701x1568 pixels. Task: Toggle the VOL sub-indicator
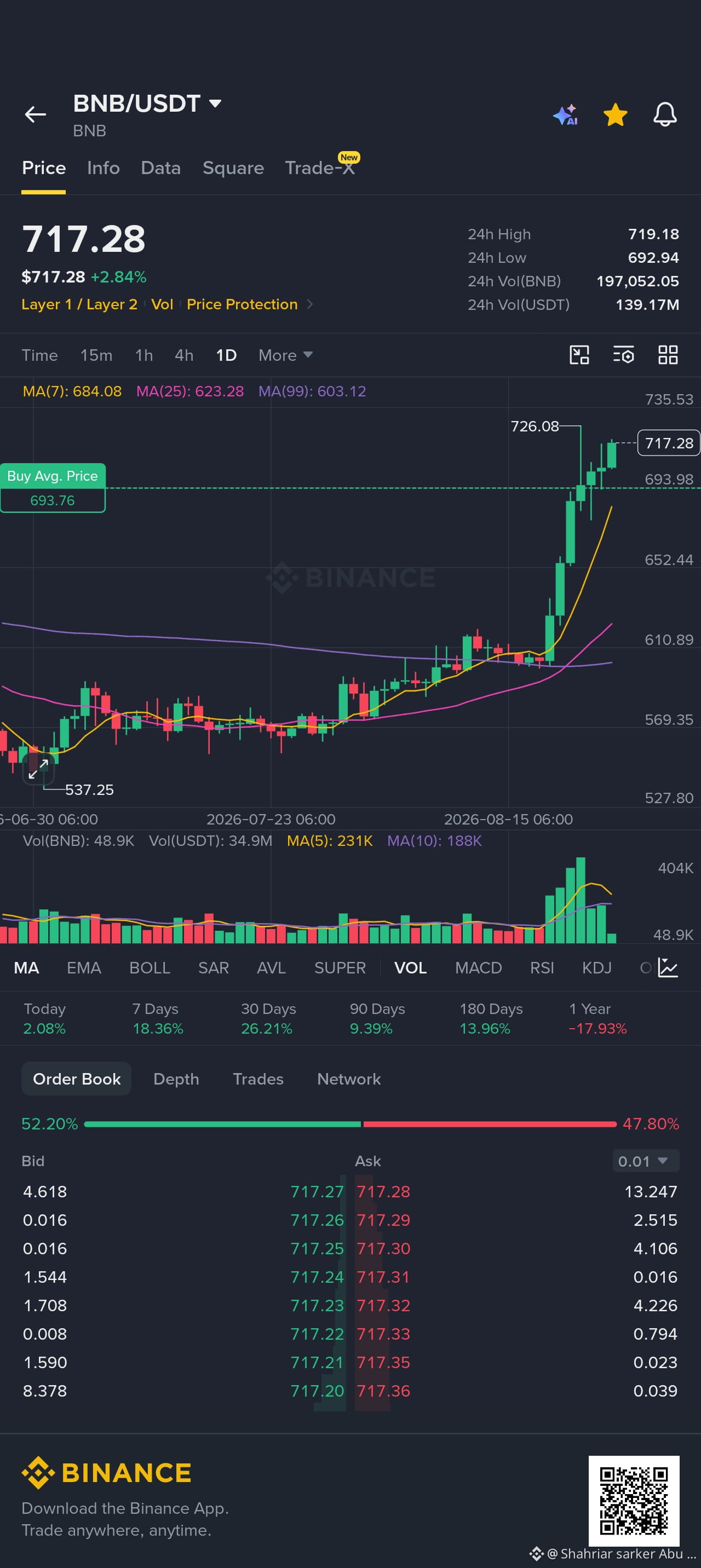click(x=411, y=968)
